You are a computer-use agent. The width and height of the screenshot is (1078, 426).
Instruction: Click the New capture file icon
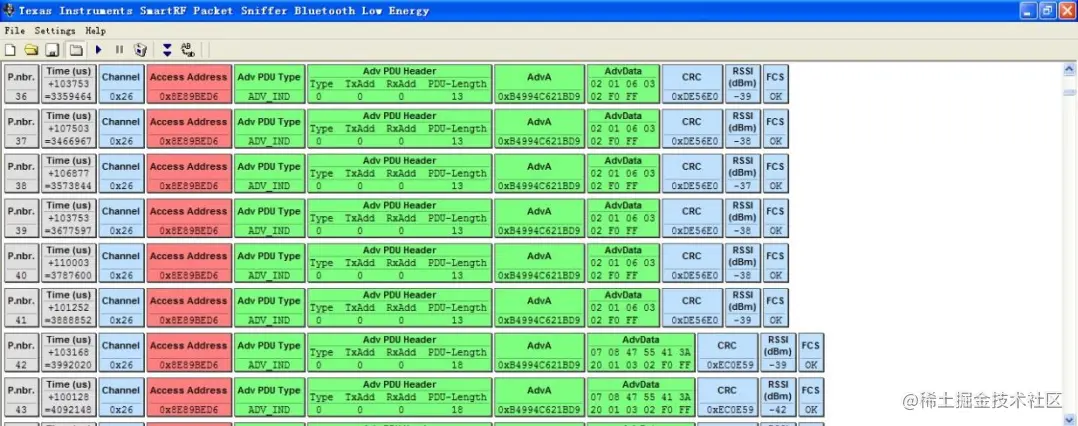pyautogui.click(x=10, y=49)
